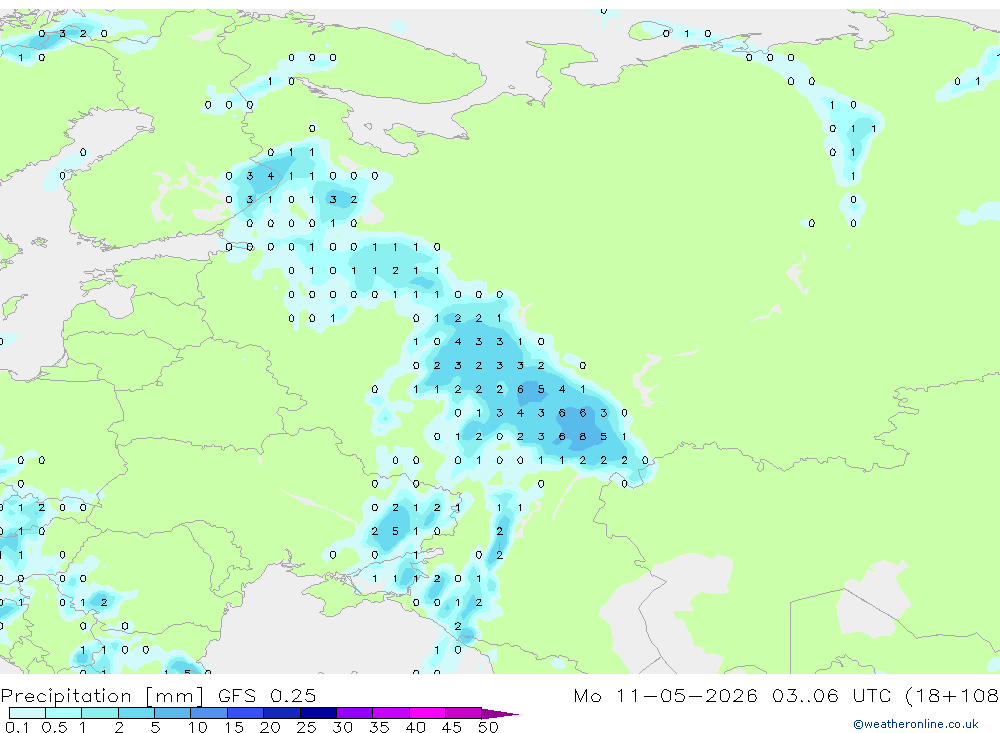Screen dimensions: 1000x733
Task: Click the "15" legend label
Action: (234, 727)
